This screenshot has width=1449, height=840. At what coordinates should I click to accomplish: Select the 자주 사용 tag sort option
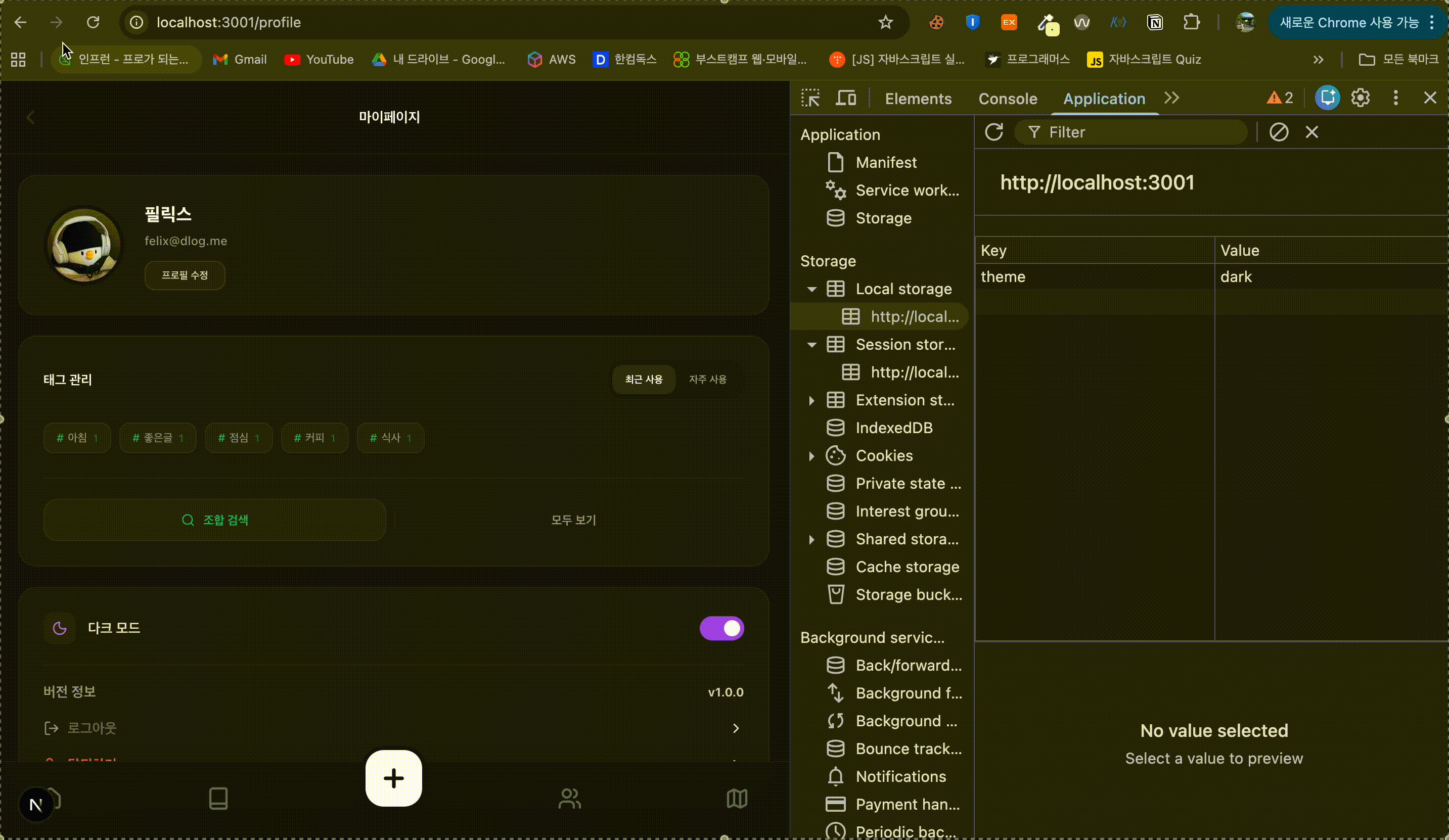(x=707, y=380)
